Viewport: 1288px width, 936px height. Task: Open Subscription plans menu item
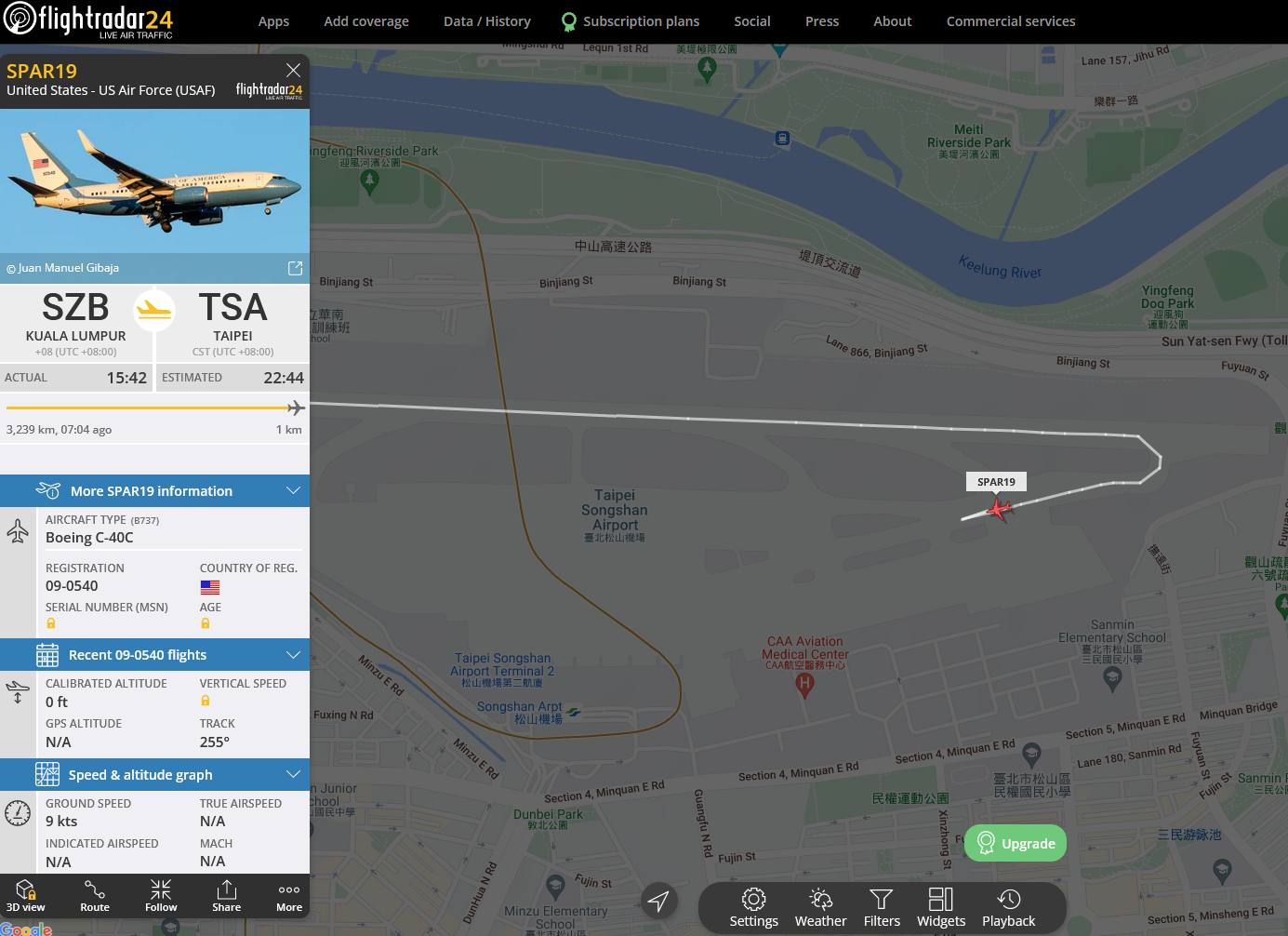pyautogui.click(x=631, y=21)
